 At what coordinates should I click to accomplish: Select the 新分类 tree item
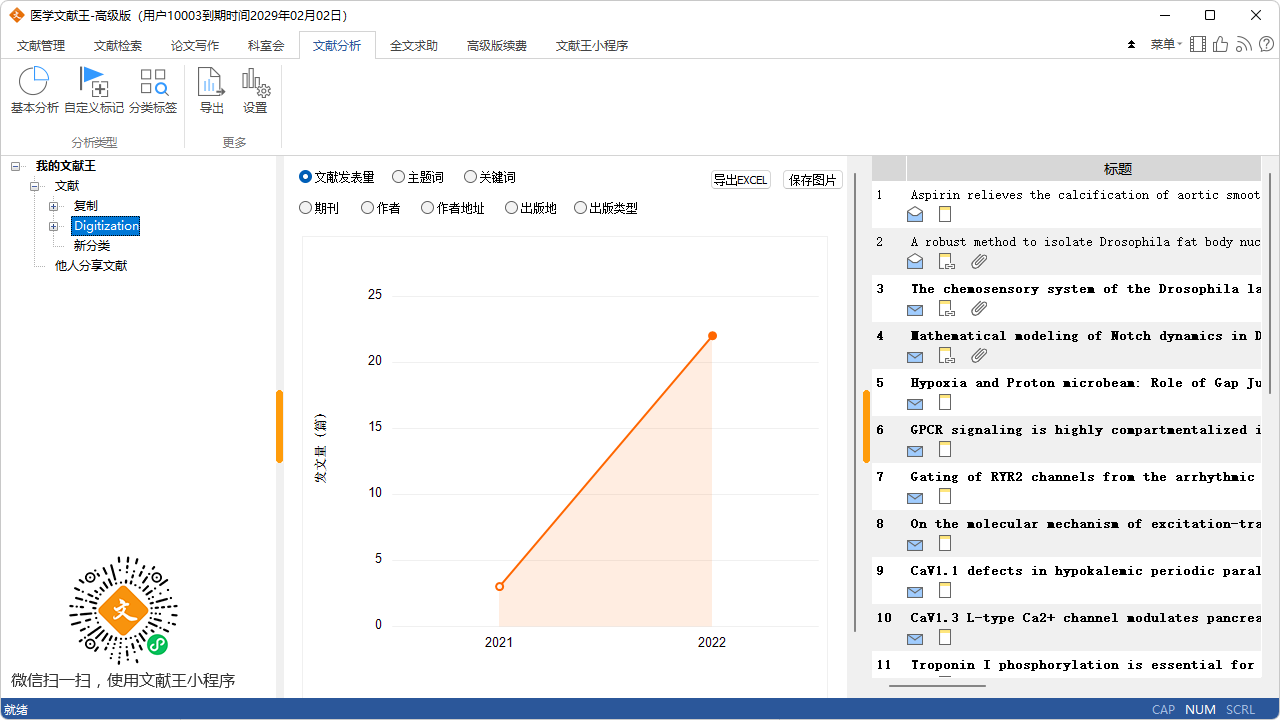pyautogui.click(x=91, y=245)
